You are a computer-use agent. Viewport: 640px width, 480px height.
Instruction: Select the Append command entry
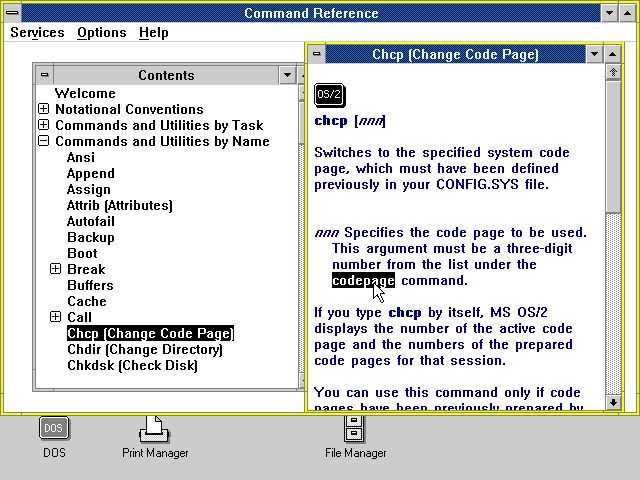click(x=91, y=173)
